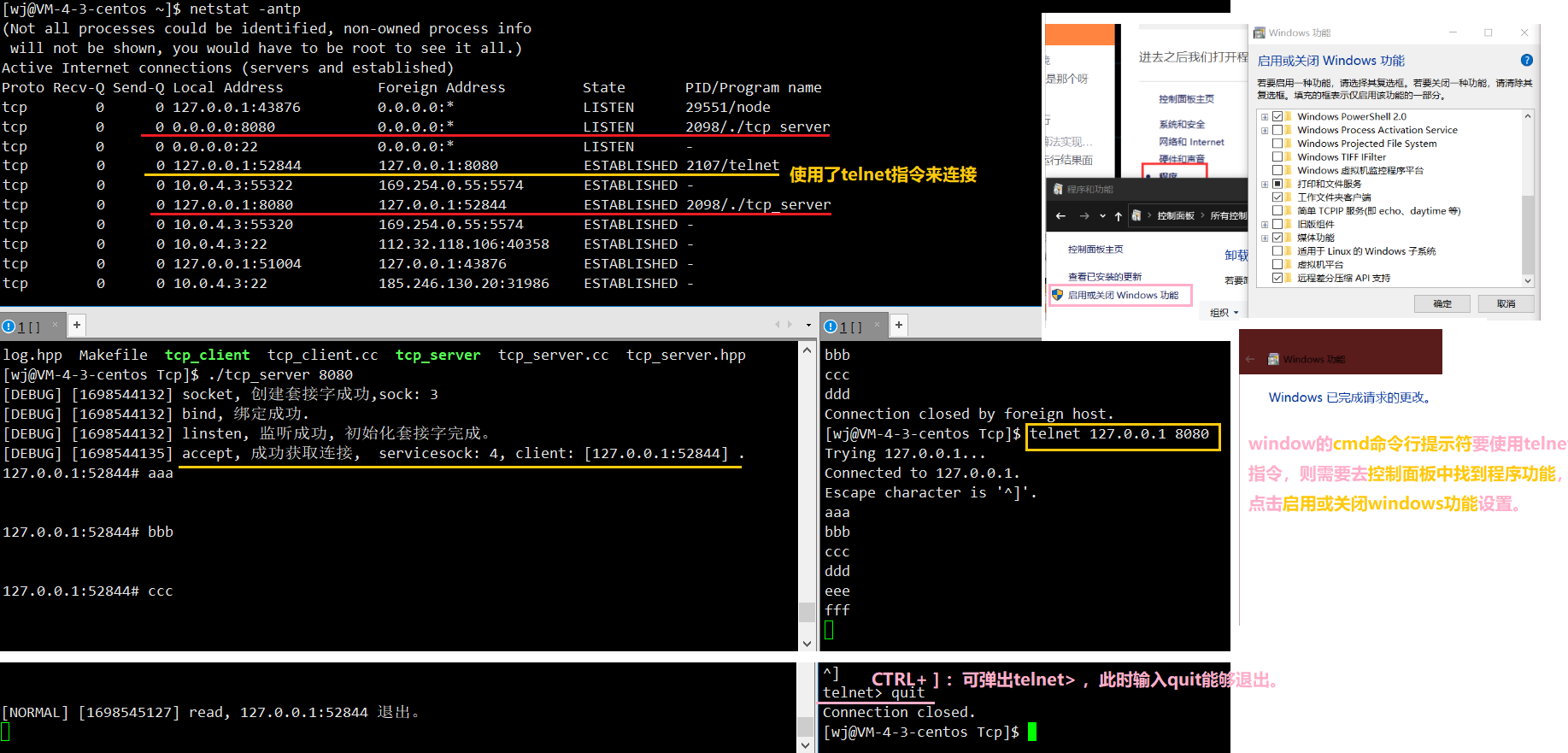
Task: Click the left terminal scrollbar thumb
Action: tap(807, 612)
